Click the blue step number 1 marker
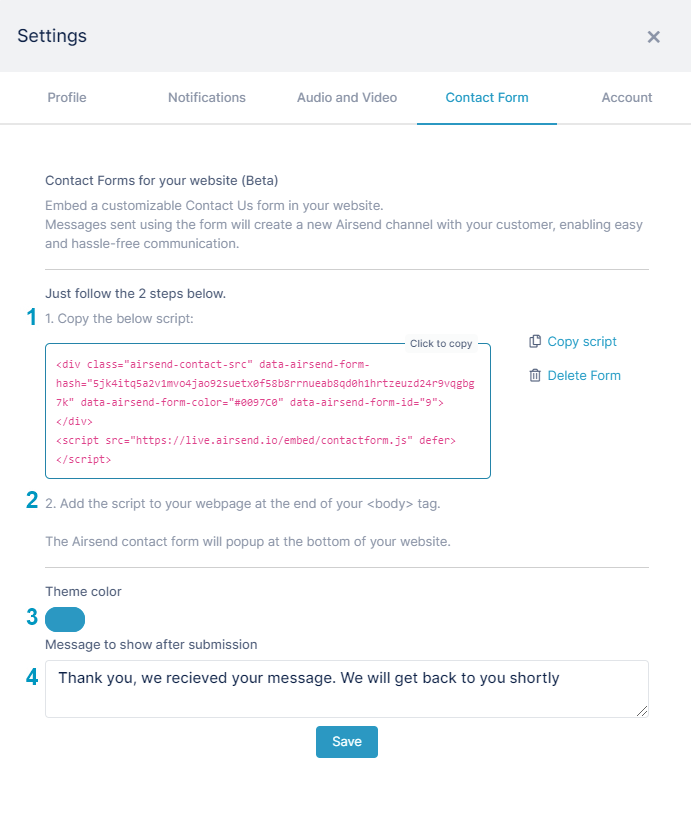This screenshot has height=834, width=691. pos(31,317)
